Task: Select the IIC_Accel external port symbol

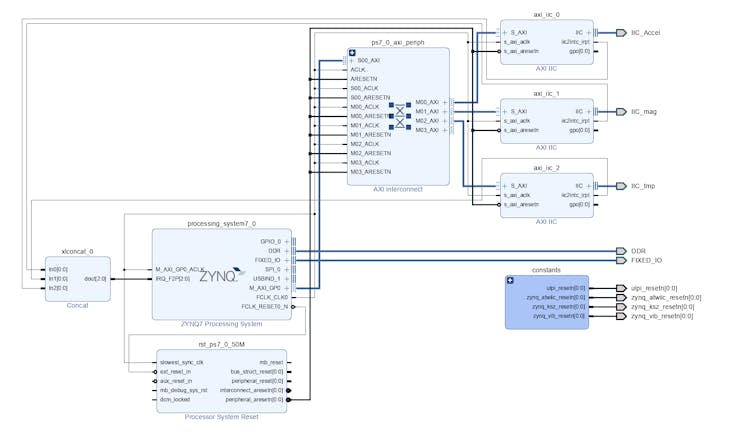Action: [622, 33]
